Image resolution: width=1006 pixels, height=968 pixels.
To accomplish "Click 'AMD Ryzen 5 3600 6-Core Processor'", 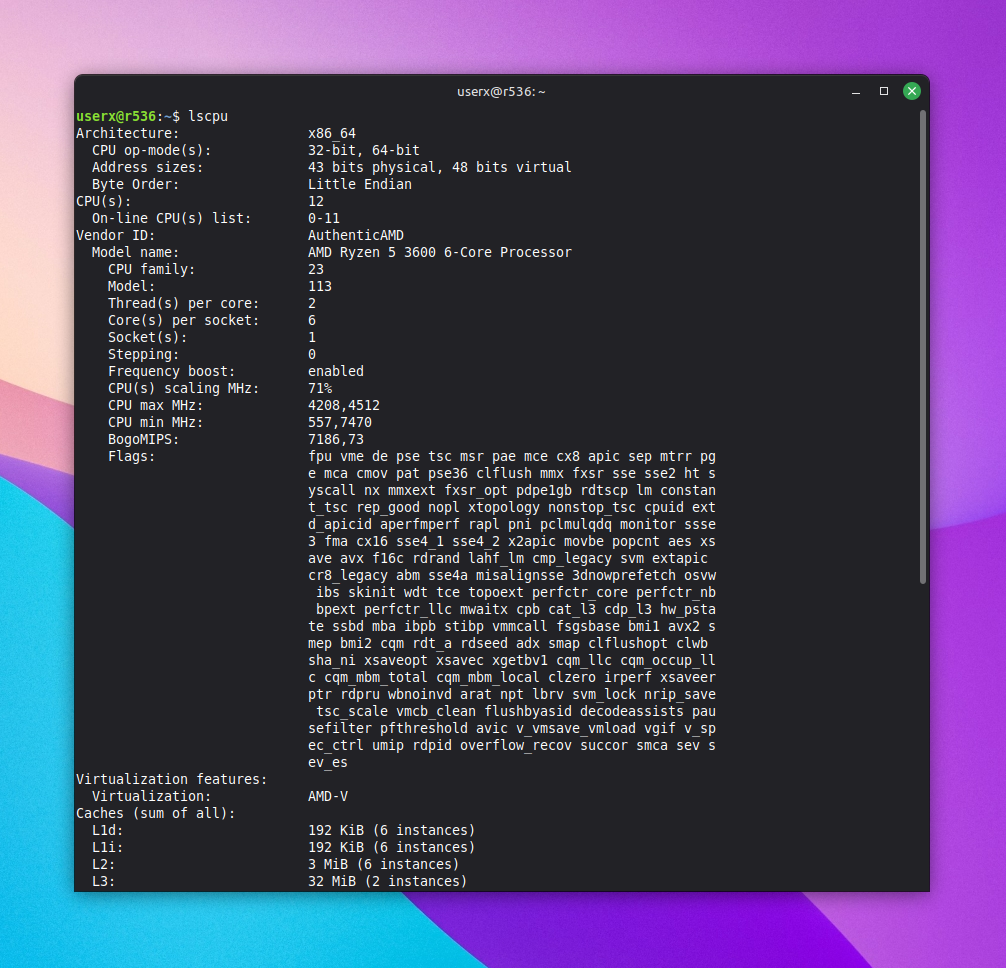I will 439,252.
